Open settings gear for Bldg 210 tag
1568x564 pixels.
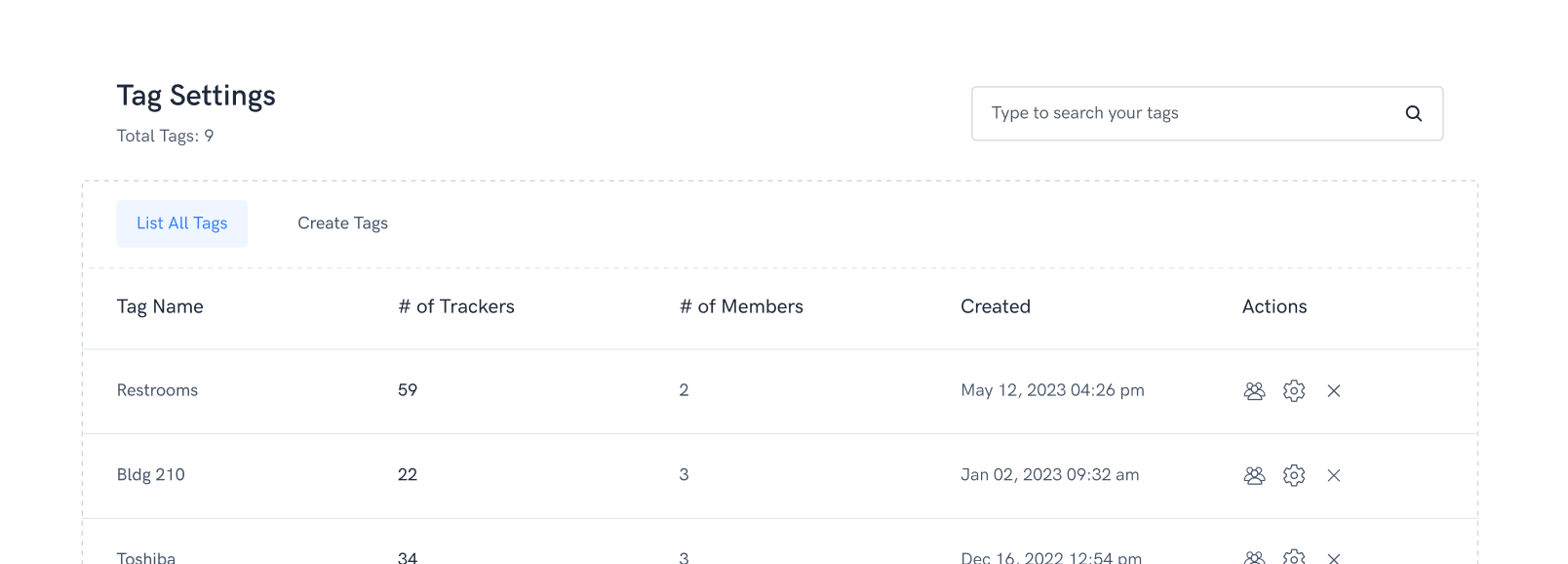tap(1294, 476)
